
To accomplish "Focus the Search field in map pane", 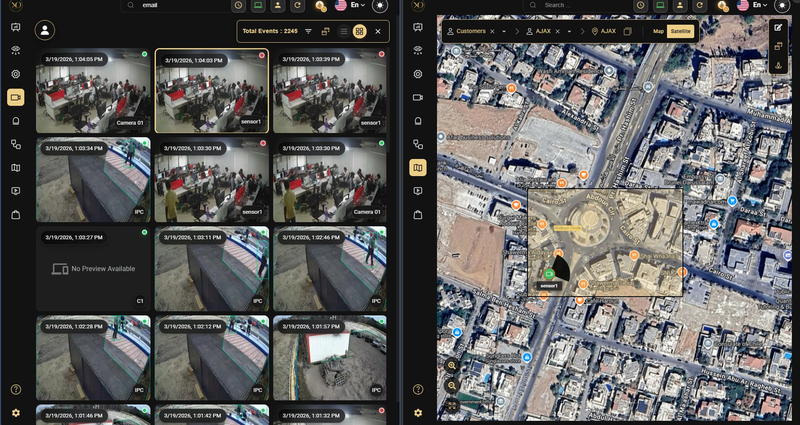I will 578,5.
